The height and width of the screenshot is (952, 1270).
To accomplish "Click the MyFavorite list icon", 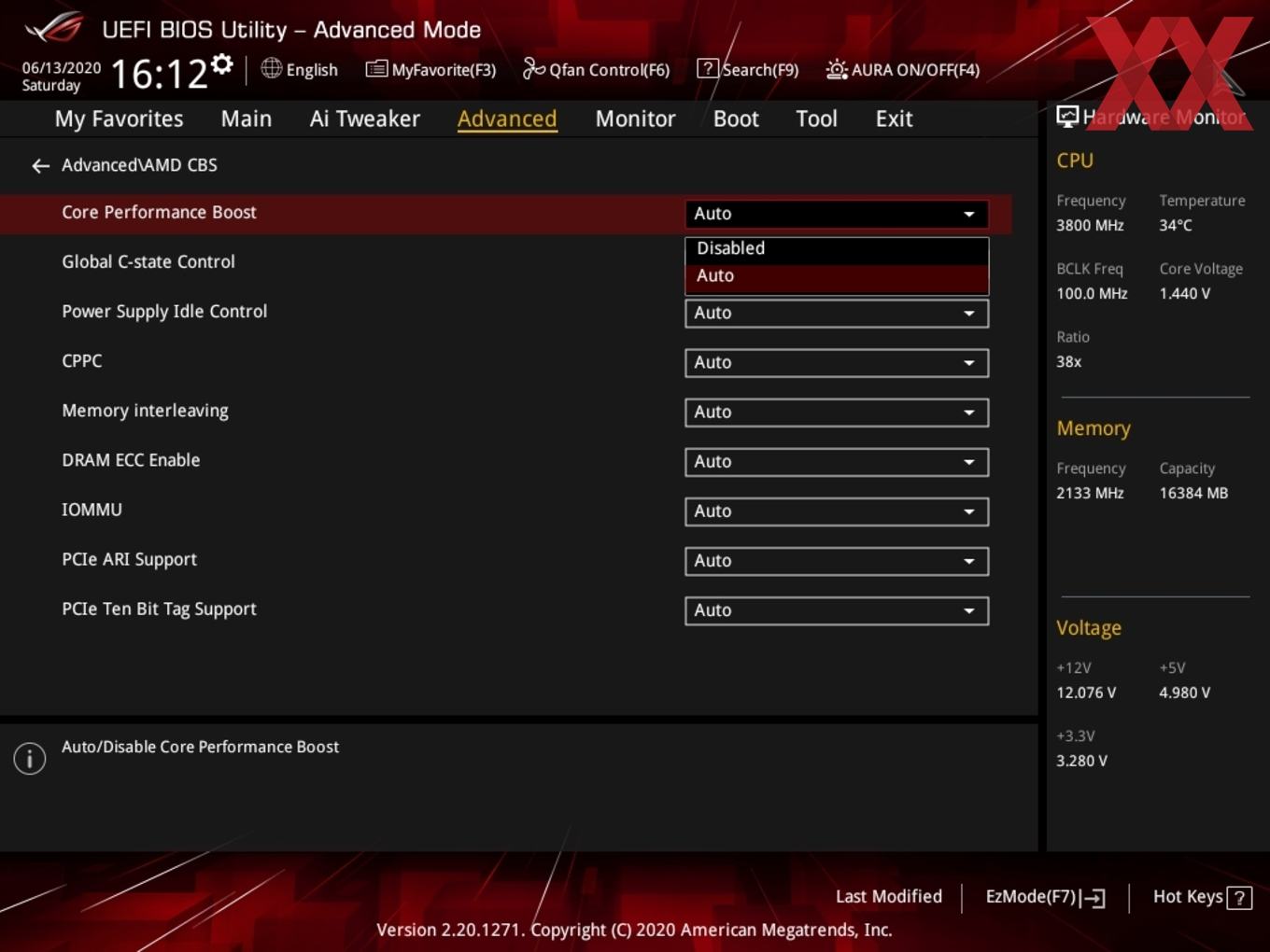I will pyautogui.click(x=376, y=69).
